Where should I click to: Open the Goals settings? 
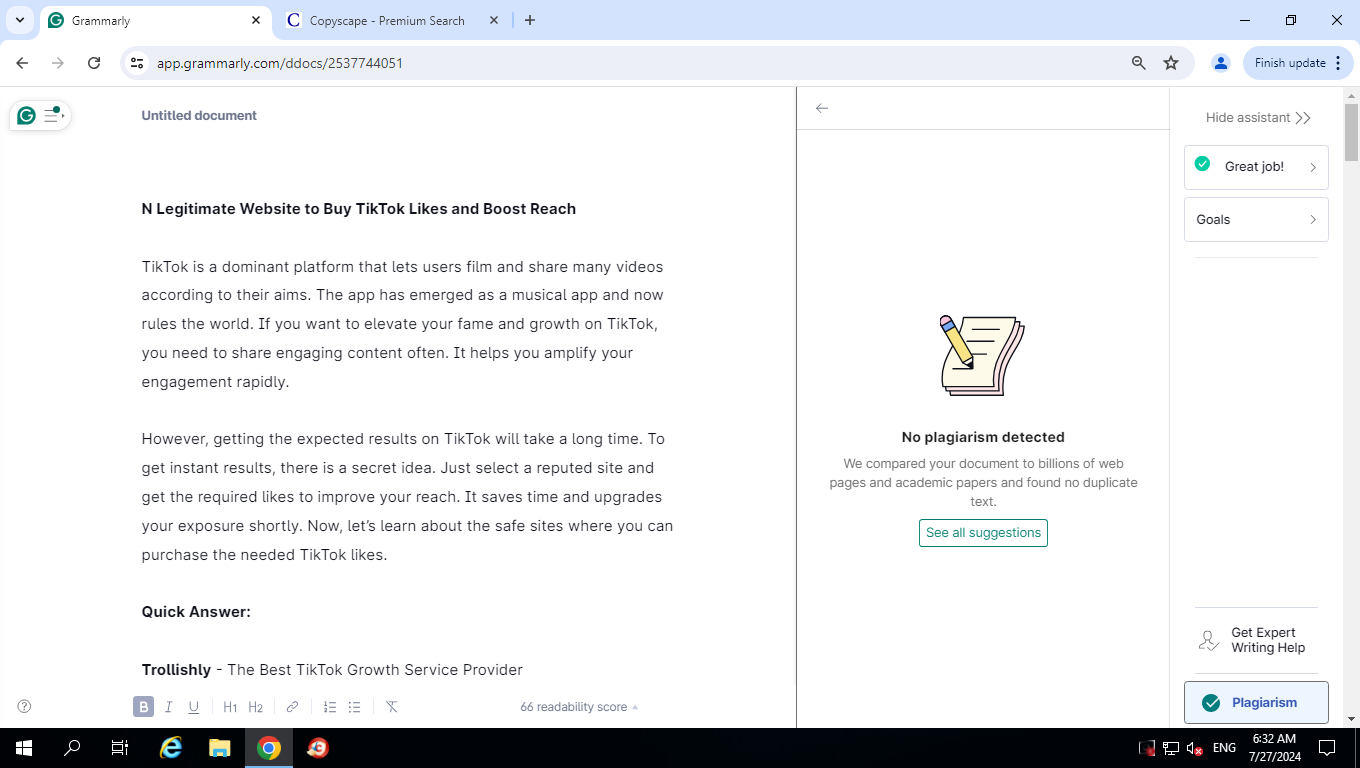pyautogui.click(x=1256, y=219)
